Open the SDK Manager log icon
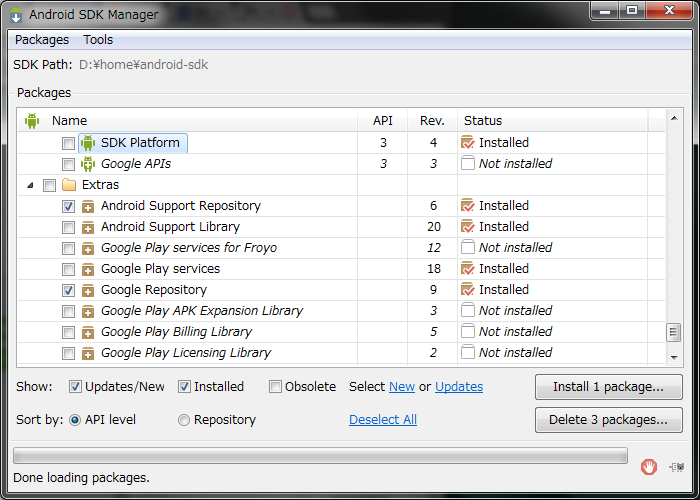The width and height of the screenshot is (700, 500). click(676, 467)
